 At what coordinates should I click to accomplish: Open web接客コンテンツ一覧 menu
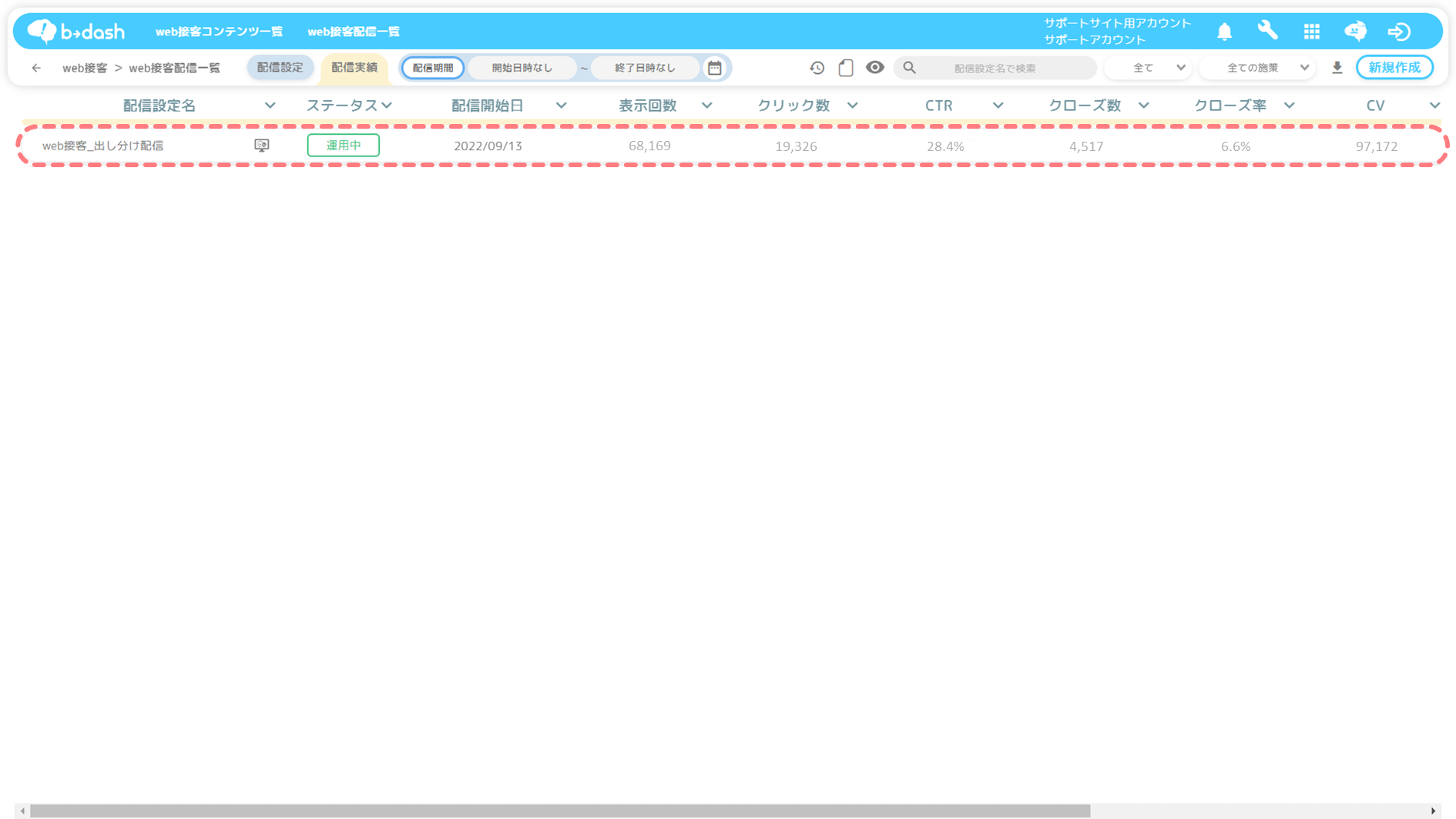(x=219, y=32)
